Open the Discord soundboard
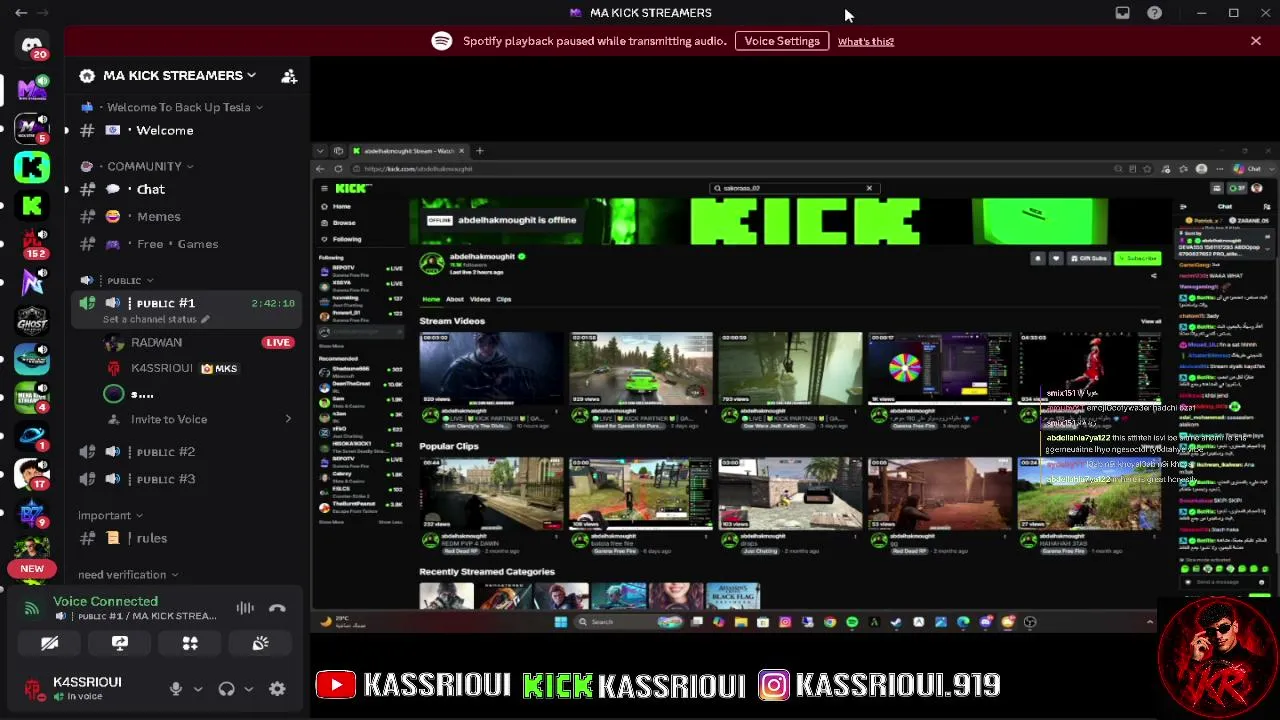The image size is (1280, 720). [260, 644]
